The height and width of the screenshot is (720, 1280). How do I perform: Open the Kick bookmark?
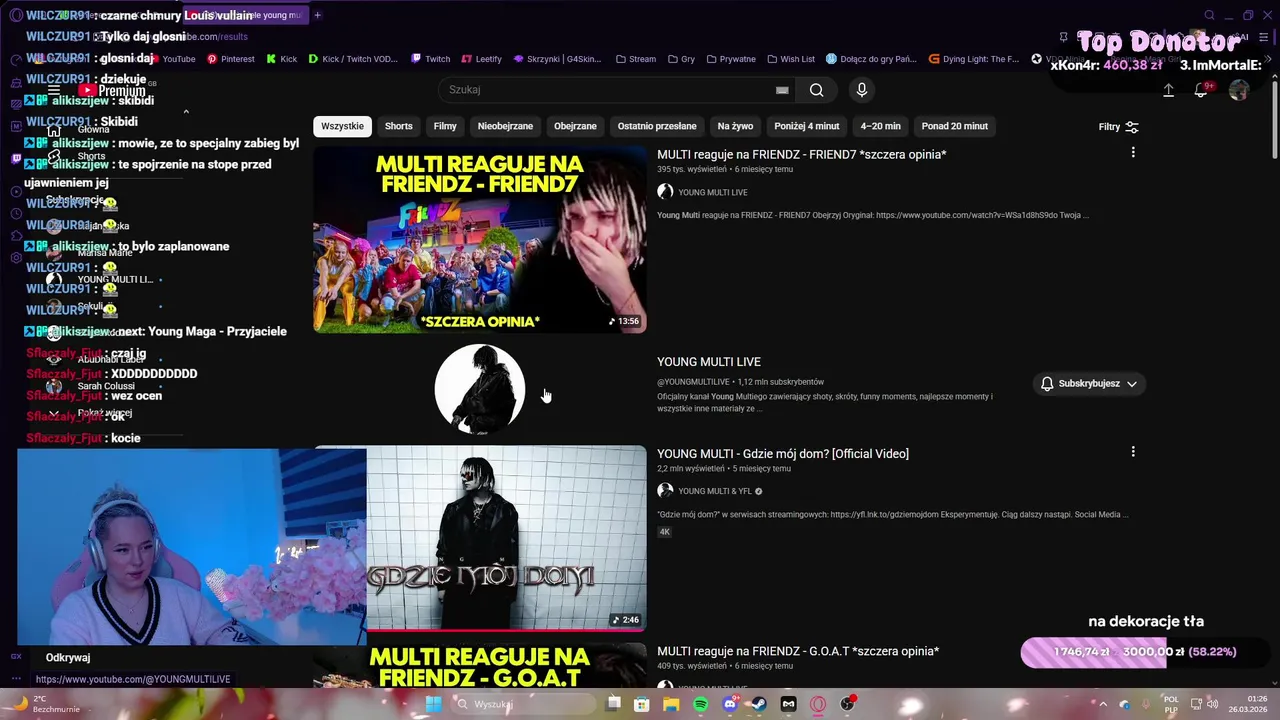click(281, 59)
